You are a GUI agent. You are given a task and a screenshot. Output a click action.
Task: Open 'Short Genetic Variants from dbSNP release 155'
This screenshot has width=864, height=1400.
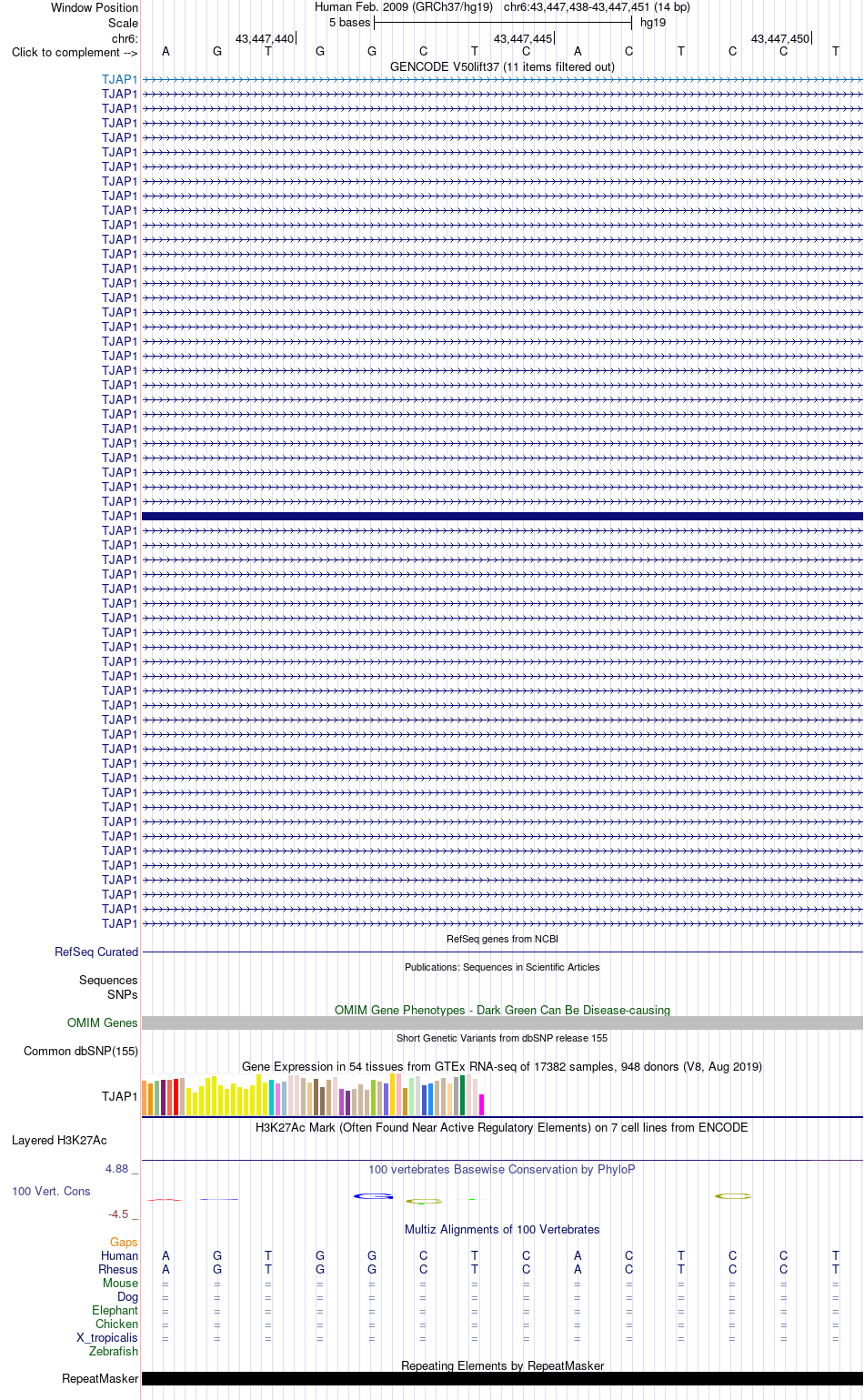tap(502, 1038)
